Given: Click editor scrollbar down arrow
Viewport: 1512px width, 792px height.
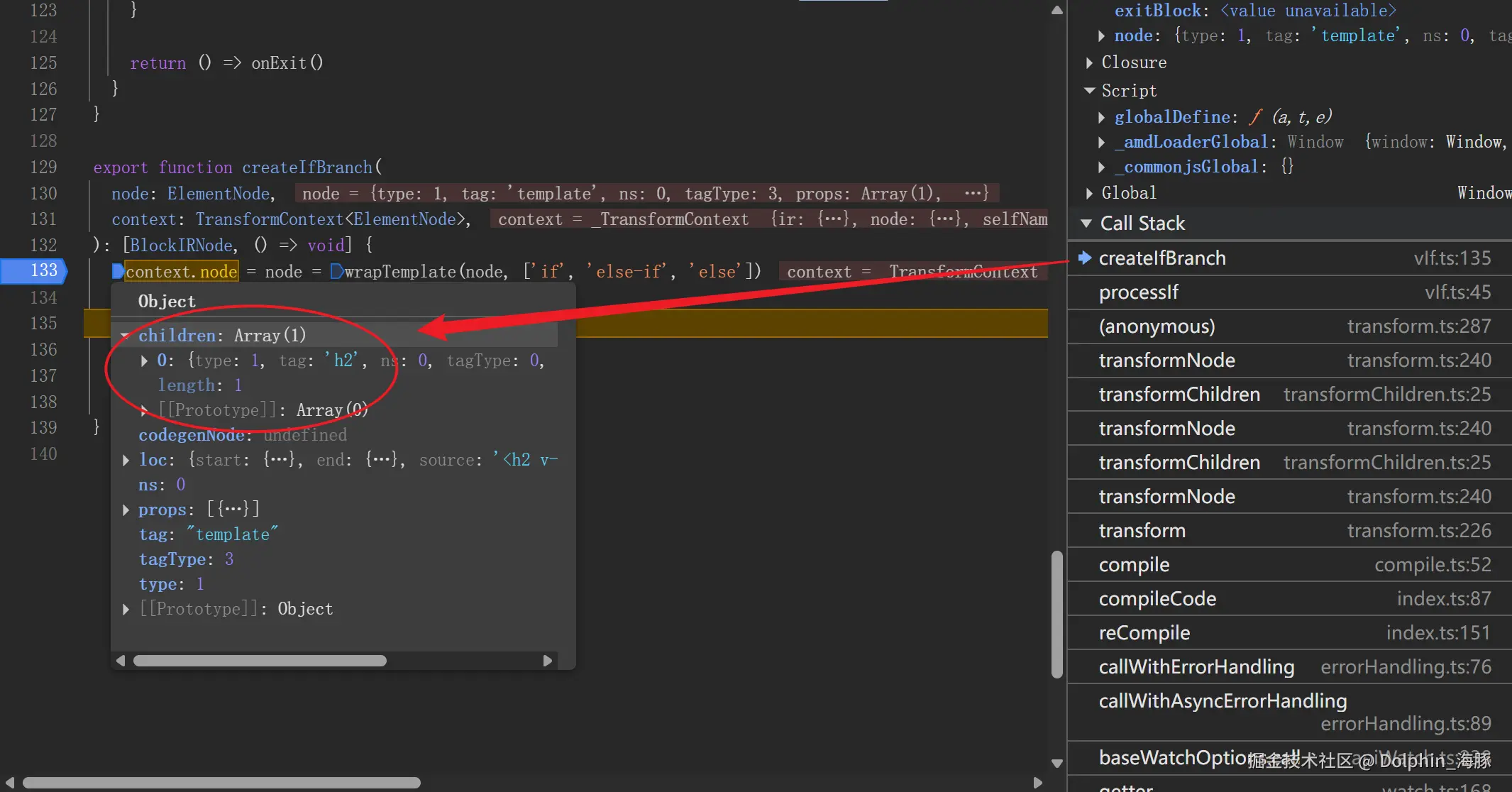Looking at the screenshot, I should pyautogui.click(x=1057, y=764).
